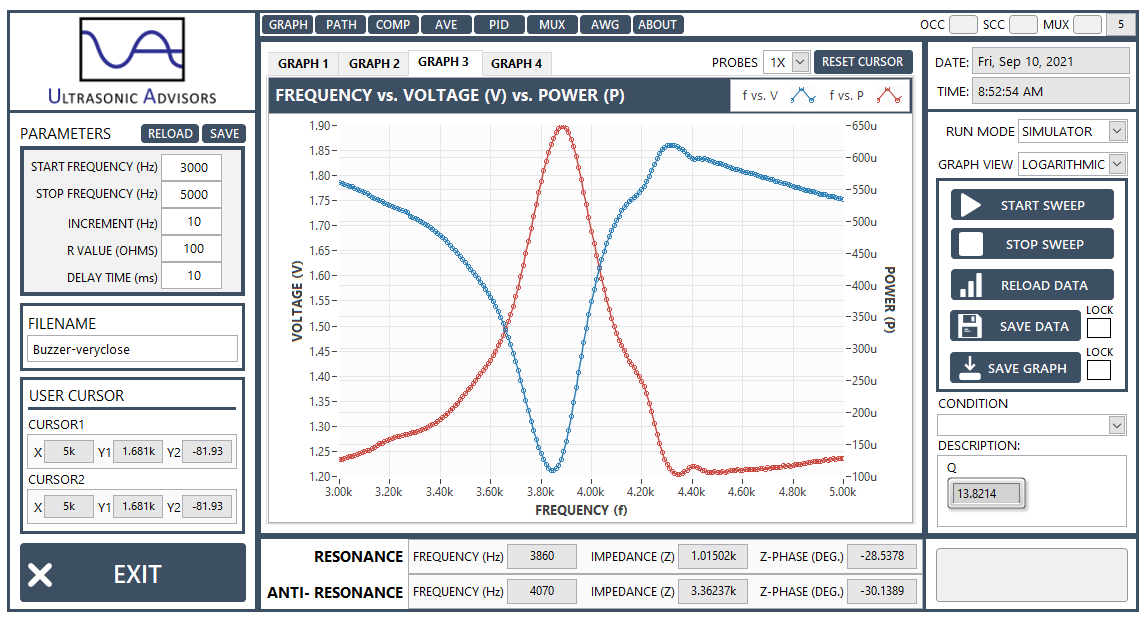Image resolution: width=1147 pixels, height=617 pixels.
Task: Click the floppy disk icon on Save Data
Action: pyautogui.click(x=969, y=326)
